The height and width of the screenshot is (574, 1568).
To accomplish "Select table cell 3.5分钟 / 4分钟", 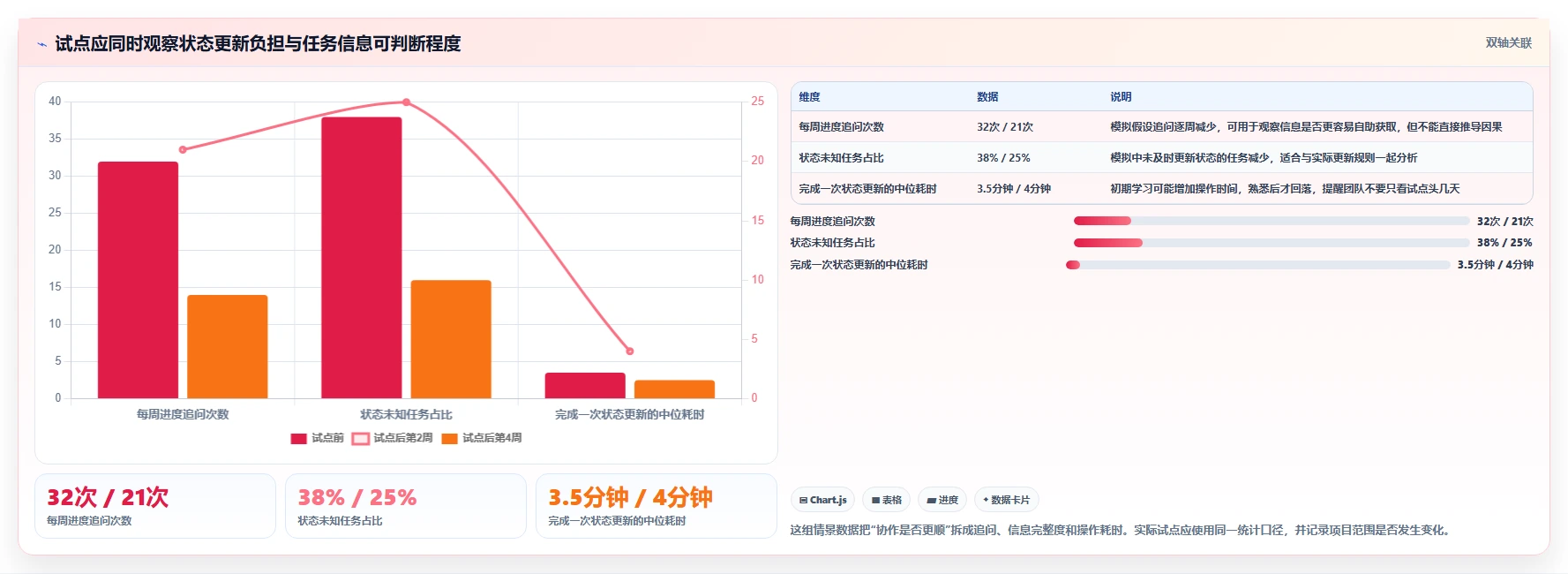I will pyautogui.click(x=1013, y=189).
